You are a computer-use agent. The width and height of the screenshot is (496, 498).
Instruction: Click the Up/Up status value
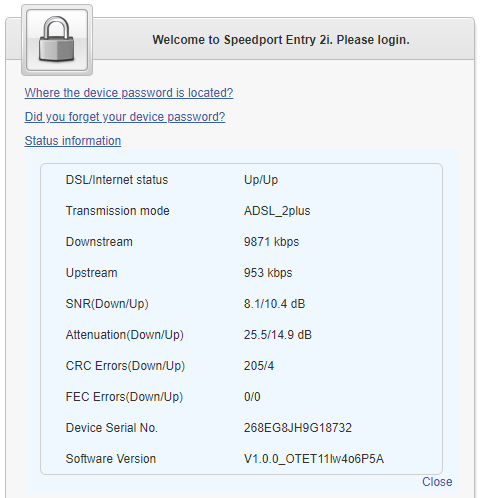261,180
